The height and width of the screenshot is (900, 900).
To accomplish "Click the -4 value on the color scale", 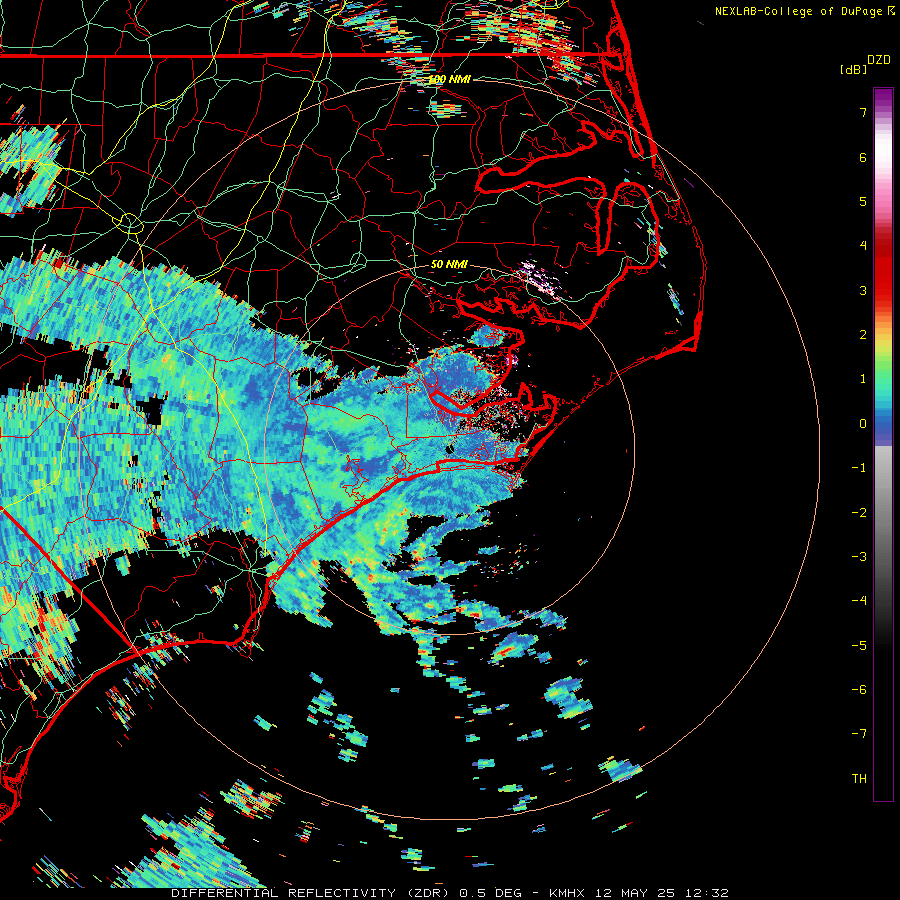I will click(x=859, y=601).
